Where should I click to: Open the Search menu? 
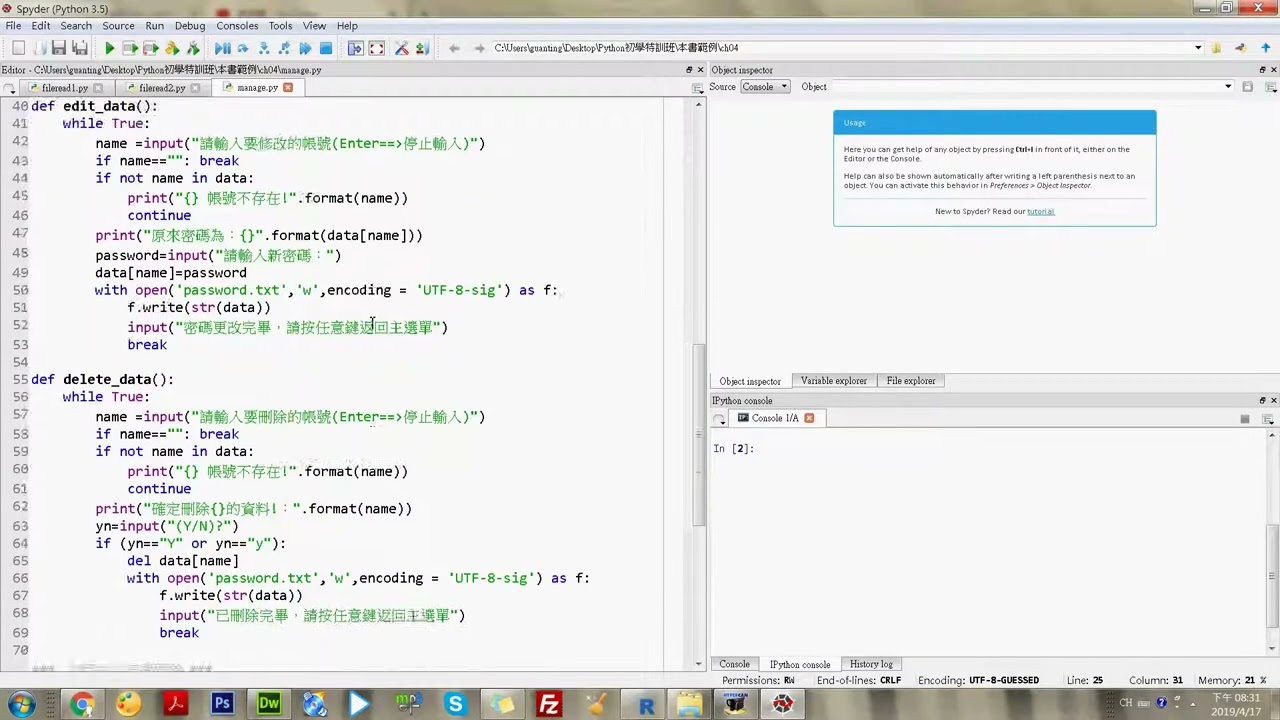click(x=76, y=26)
